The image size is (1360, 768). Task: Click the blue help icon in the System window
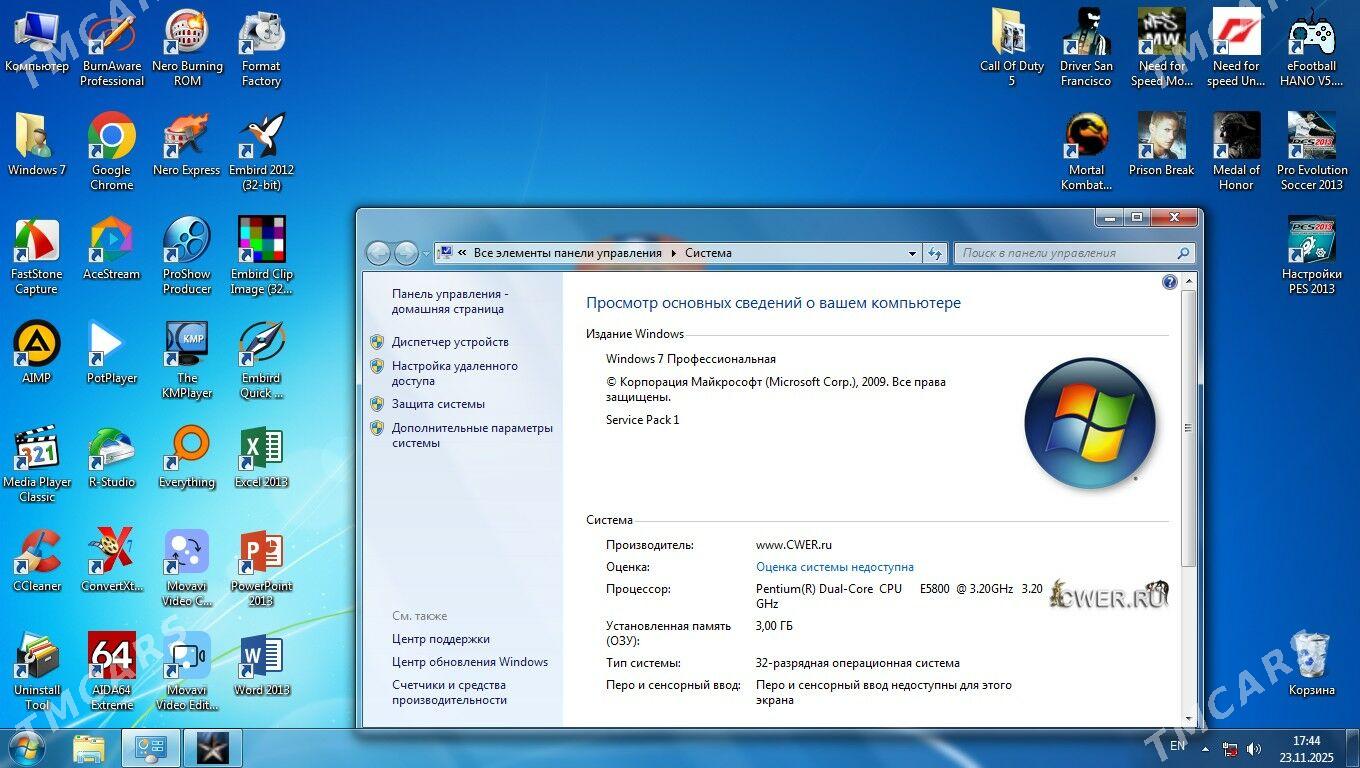pos(1169,281)
